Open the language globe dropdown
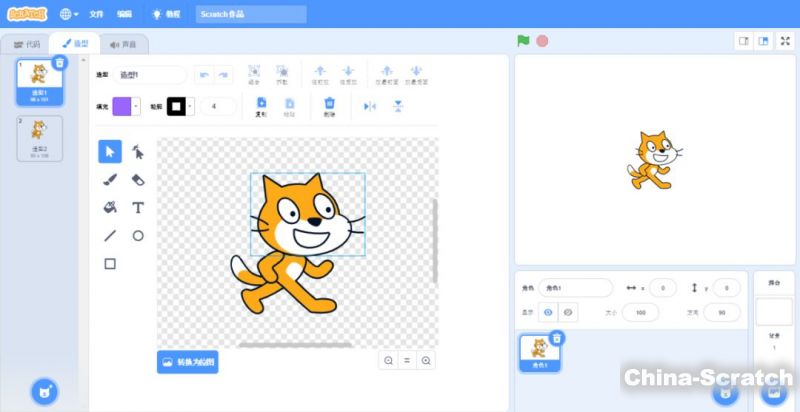This screenshot has width=800, height=412. click(x=69, y=14)
